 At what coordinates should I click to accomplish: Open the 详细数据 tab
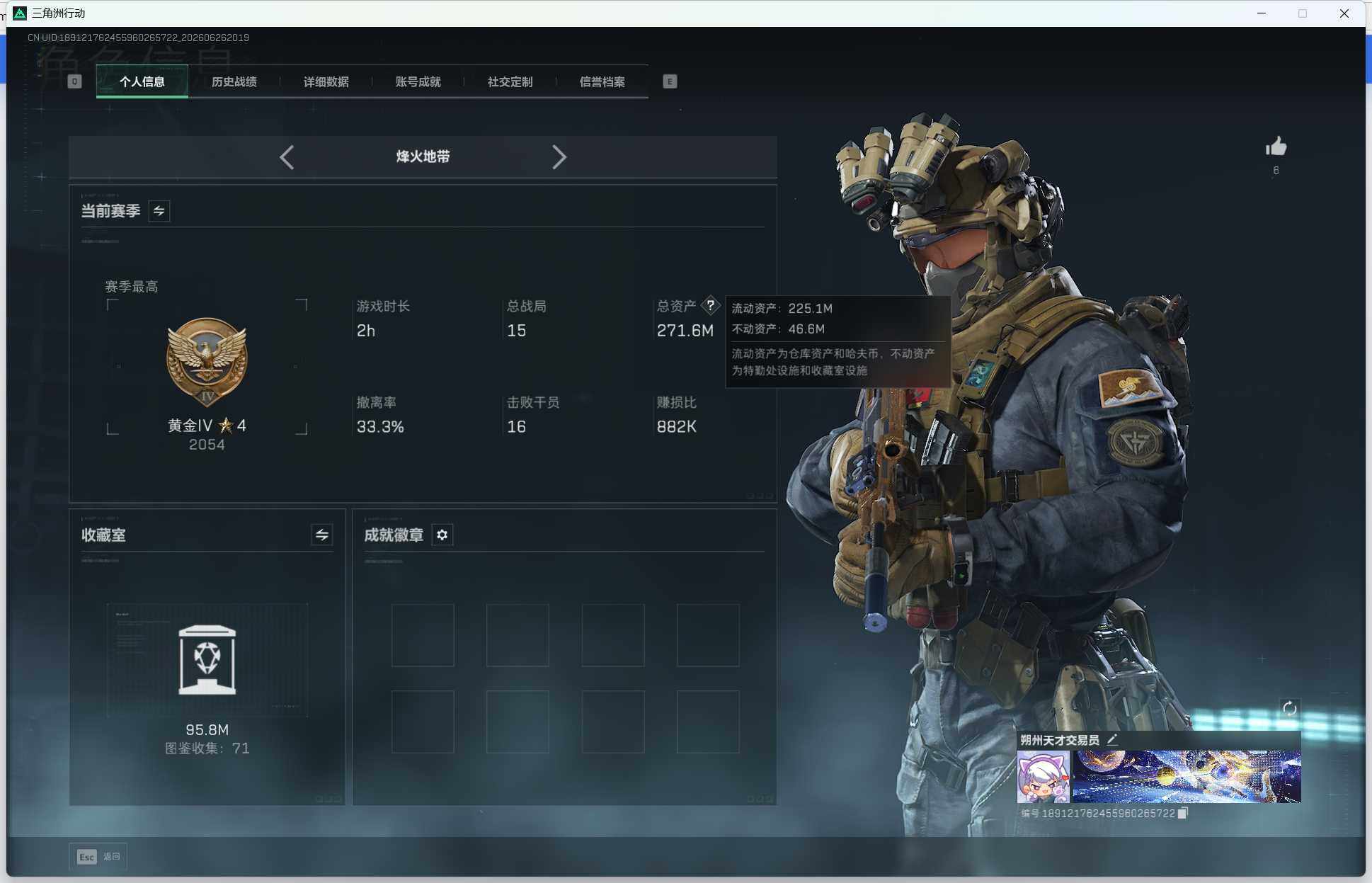click(326, 81)
